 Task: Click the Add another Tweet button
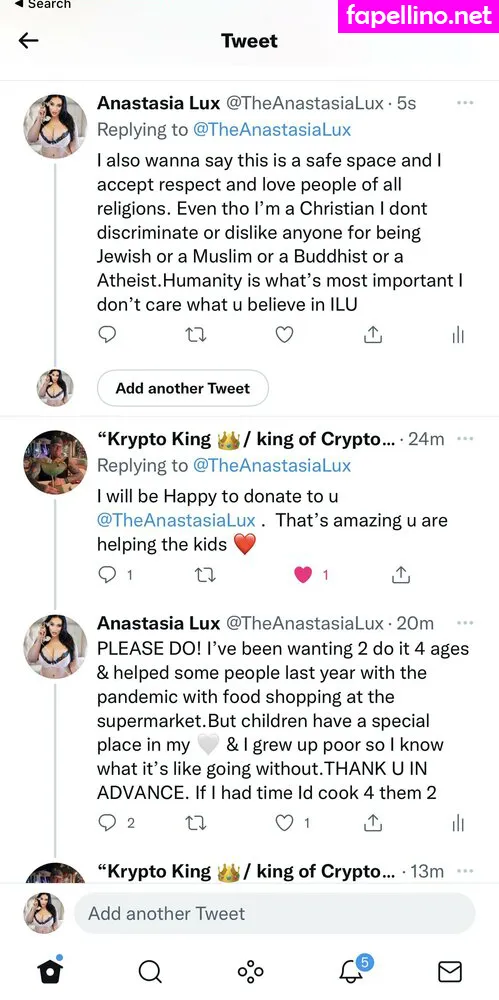point(182,388)
